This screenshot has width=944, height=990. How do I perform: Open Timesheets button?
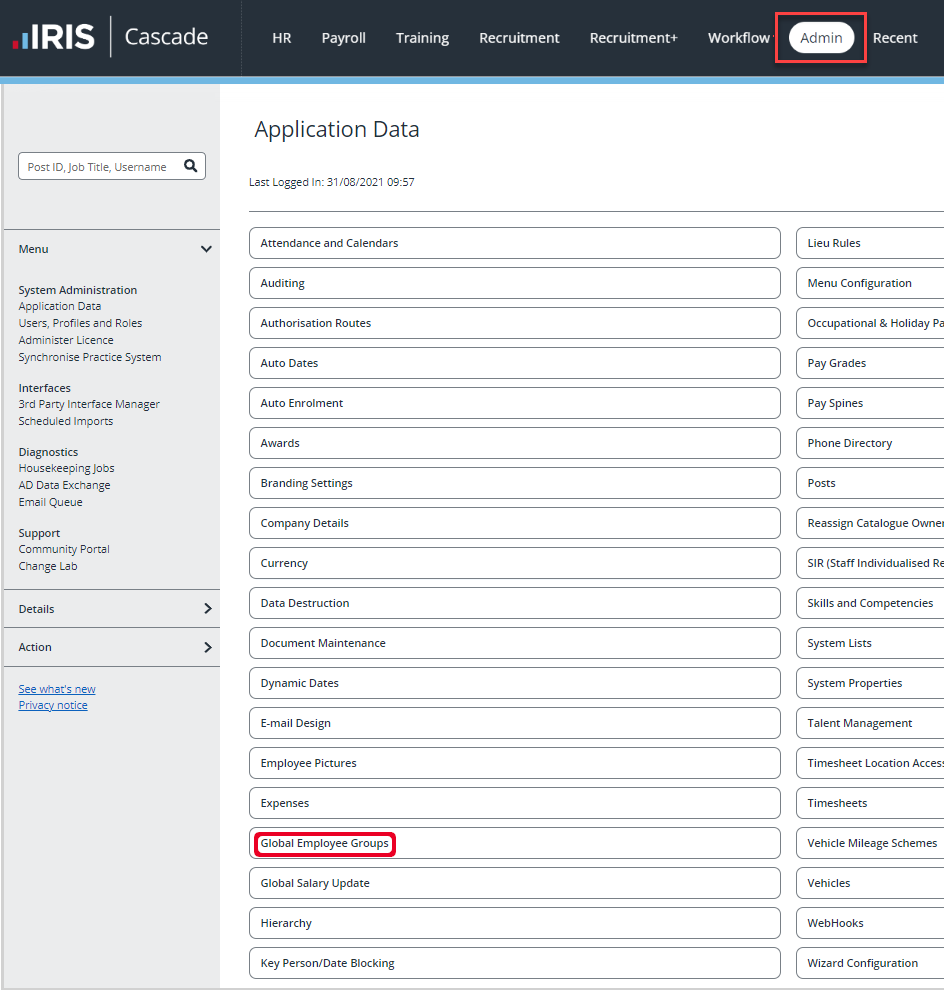pos(870,803)
